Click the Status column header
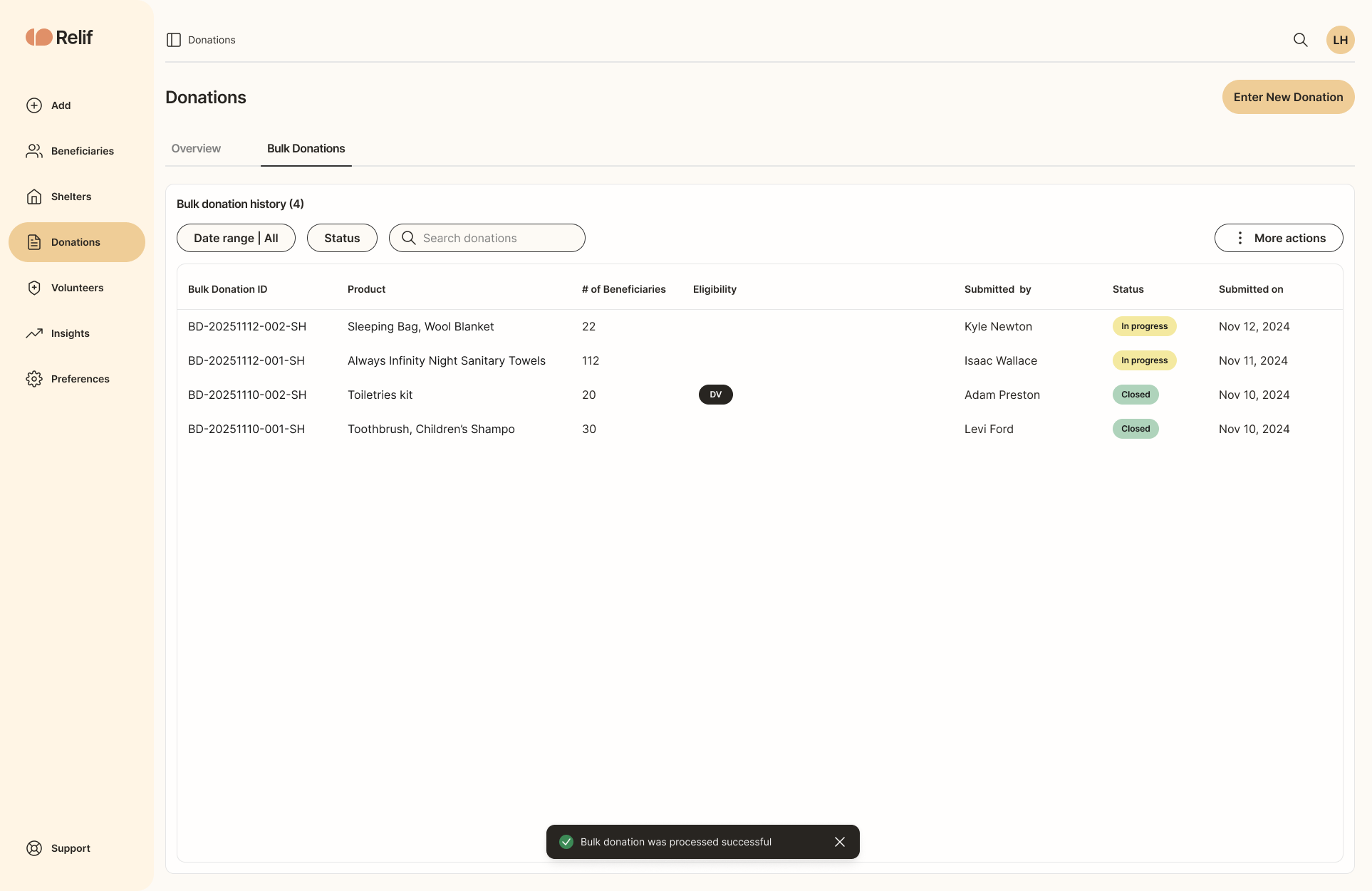 coord(1128,289)
